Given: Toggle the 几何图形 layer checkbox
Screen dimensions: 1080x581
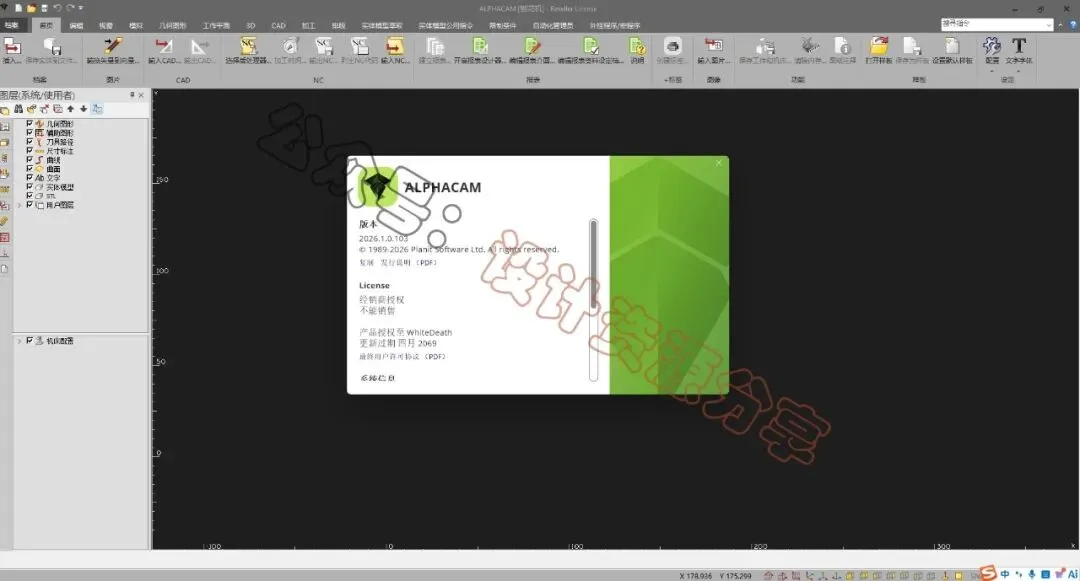Looking at the screenshot, I should point(30,124).
